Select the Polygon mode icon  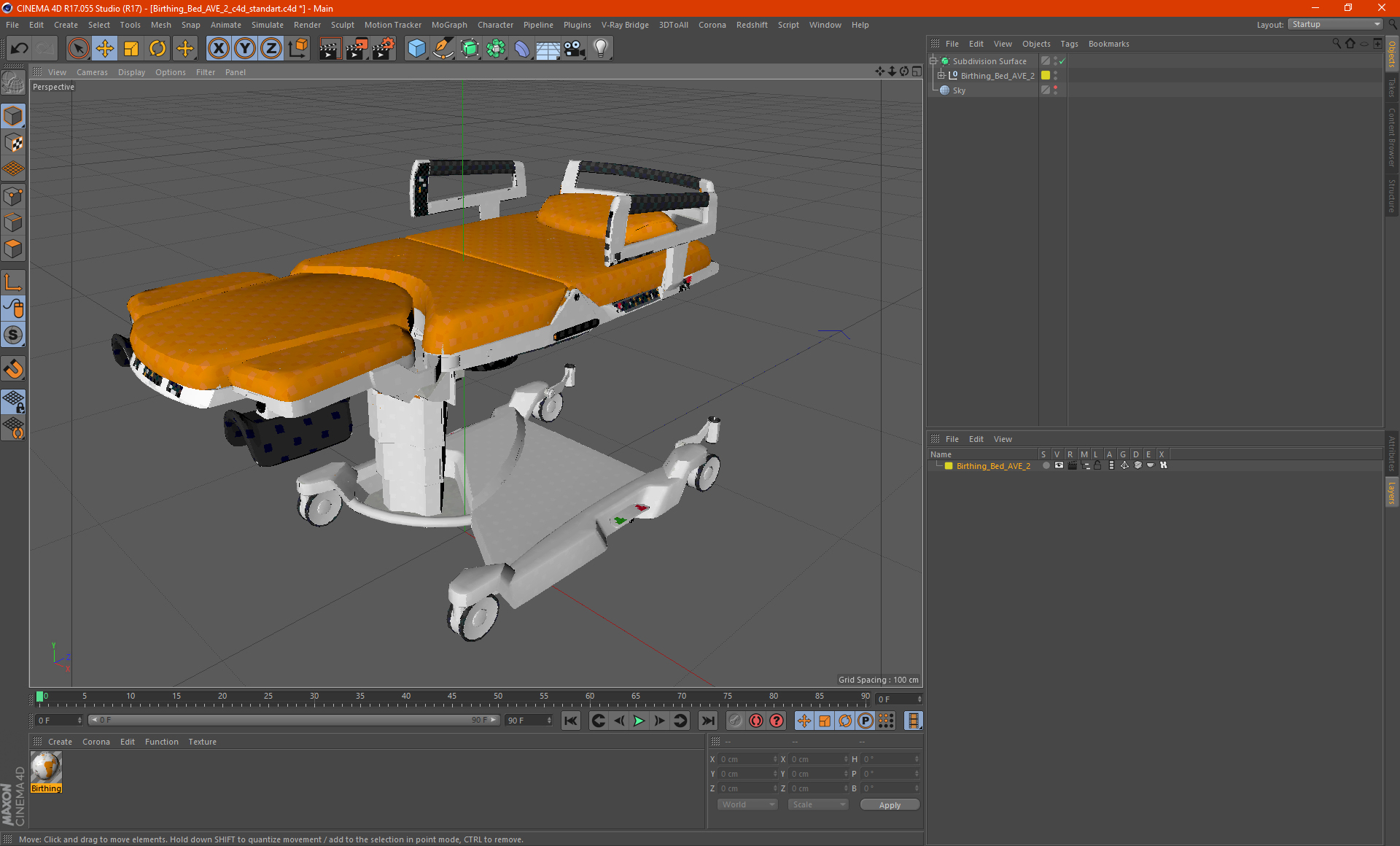[x=14, y=248]
